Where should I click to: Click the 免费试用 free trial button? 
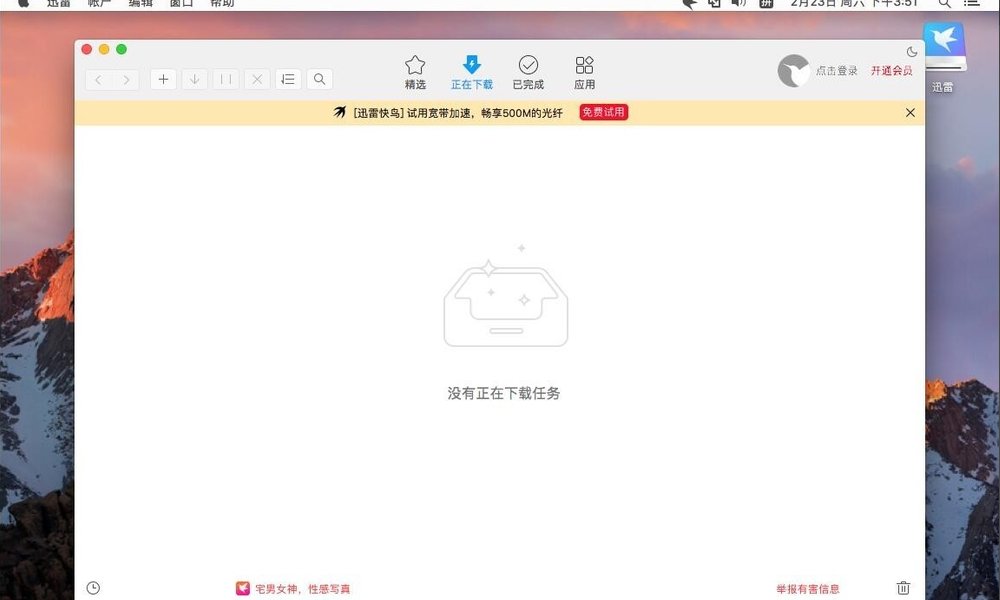[x=602, y=112]
